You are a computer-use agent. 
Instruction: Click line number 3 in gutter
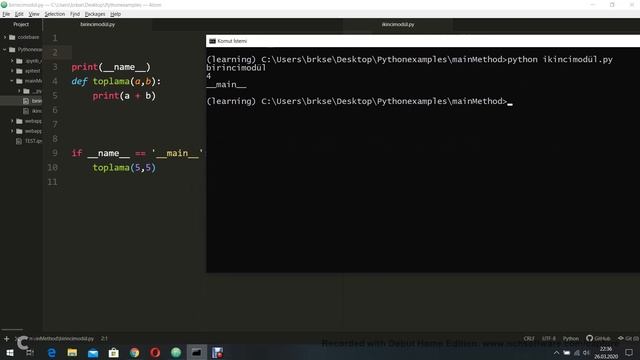55,67
